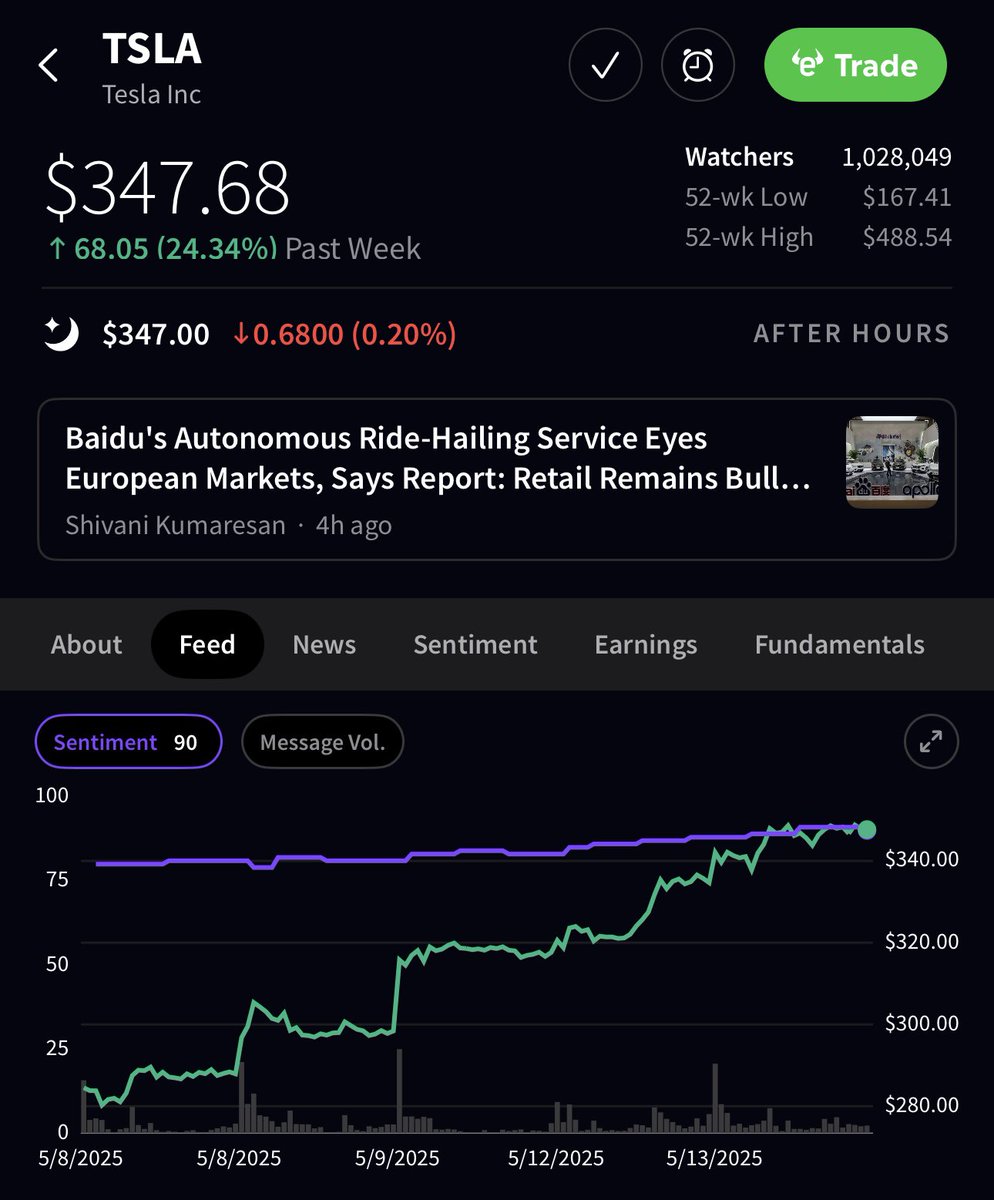
Task: Tap the $340.00 price axis label
Action: 922,859
